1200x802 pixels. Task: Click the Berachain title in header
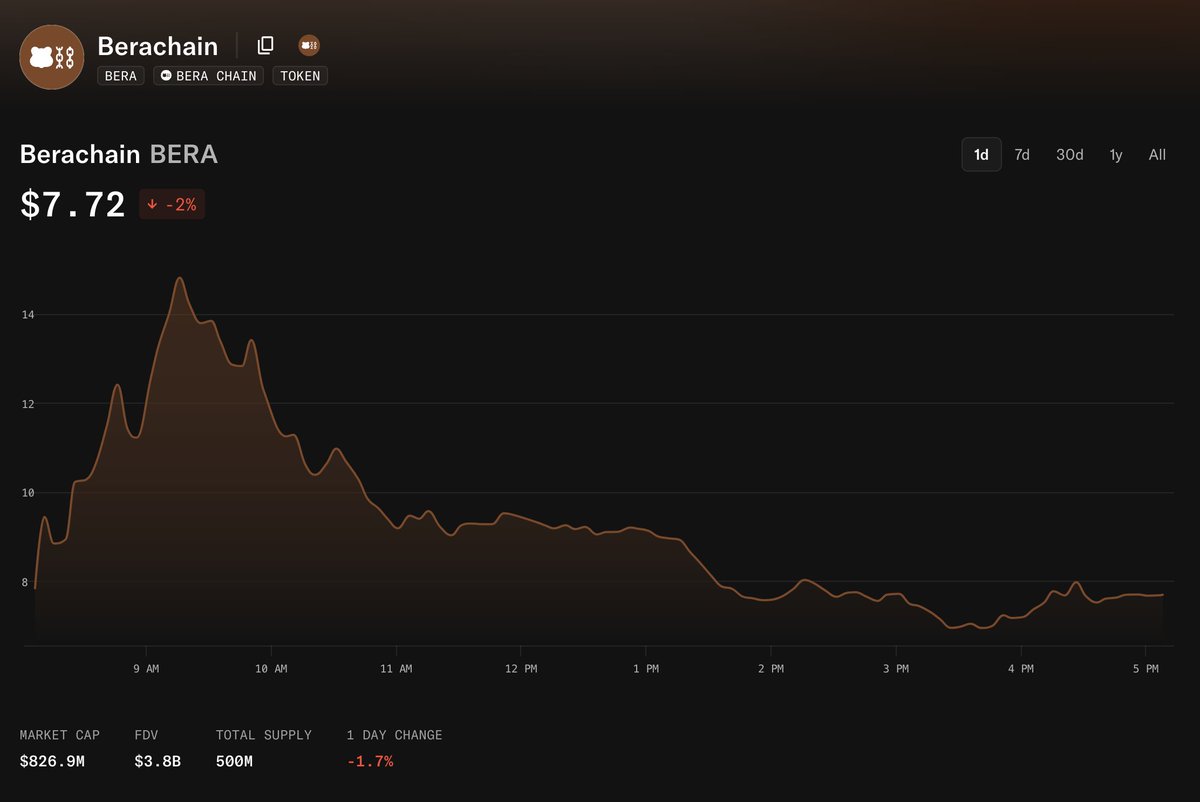(158, 45)
